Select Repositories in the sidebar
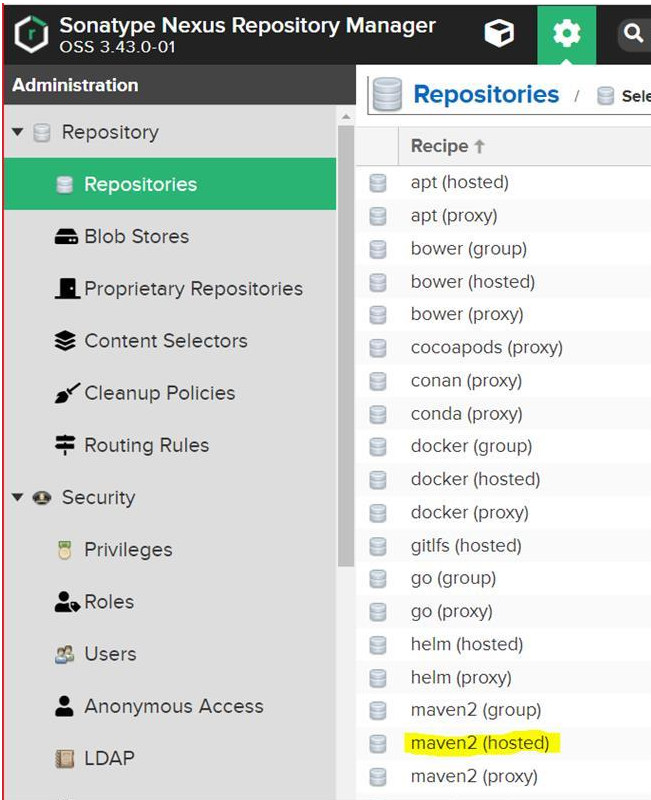This screenshot has height=800, width=651. [x=169, y=184]
